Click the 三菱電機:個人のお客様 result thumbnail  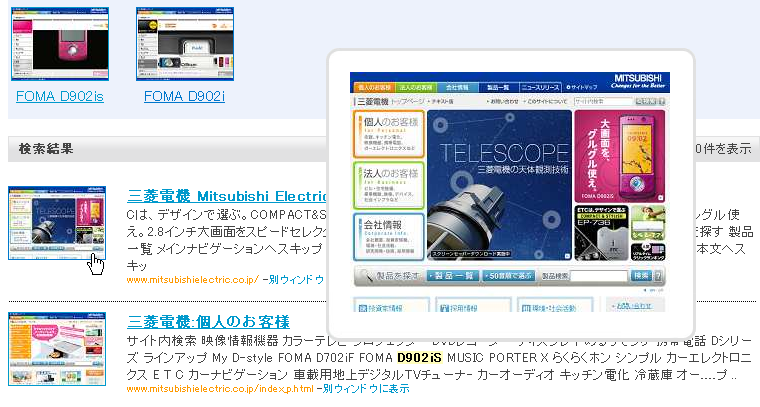(x=57, y=349)
